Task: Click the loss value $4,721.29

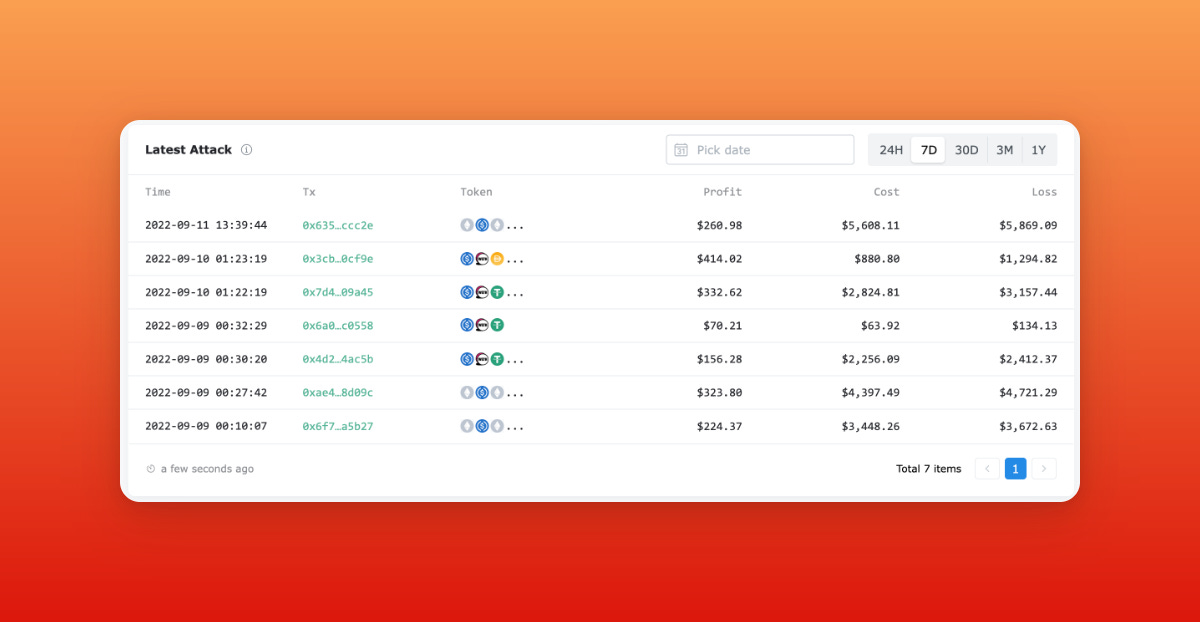Action: point(1028,392)
